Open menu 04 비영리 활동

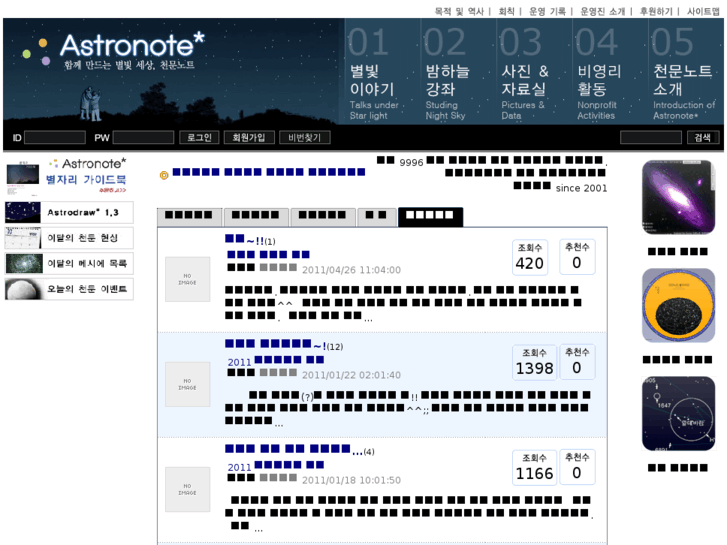coord(610,72)
